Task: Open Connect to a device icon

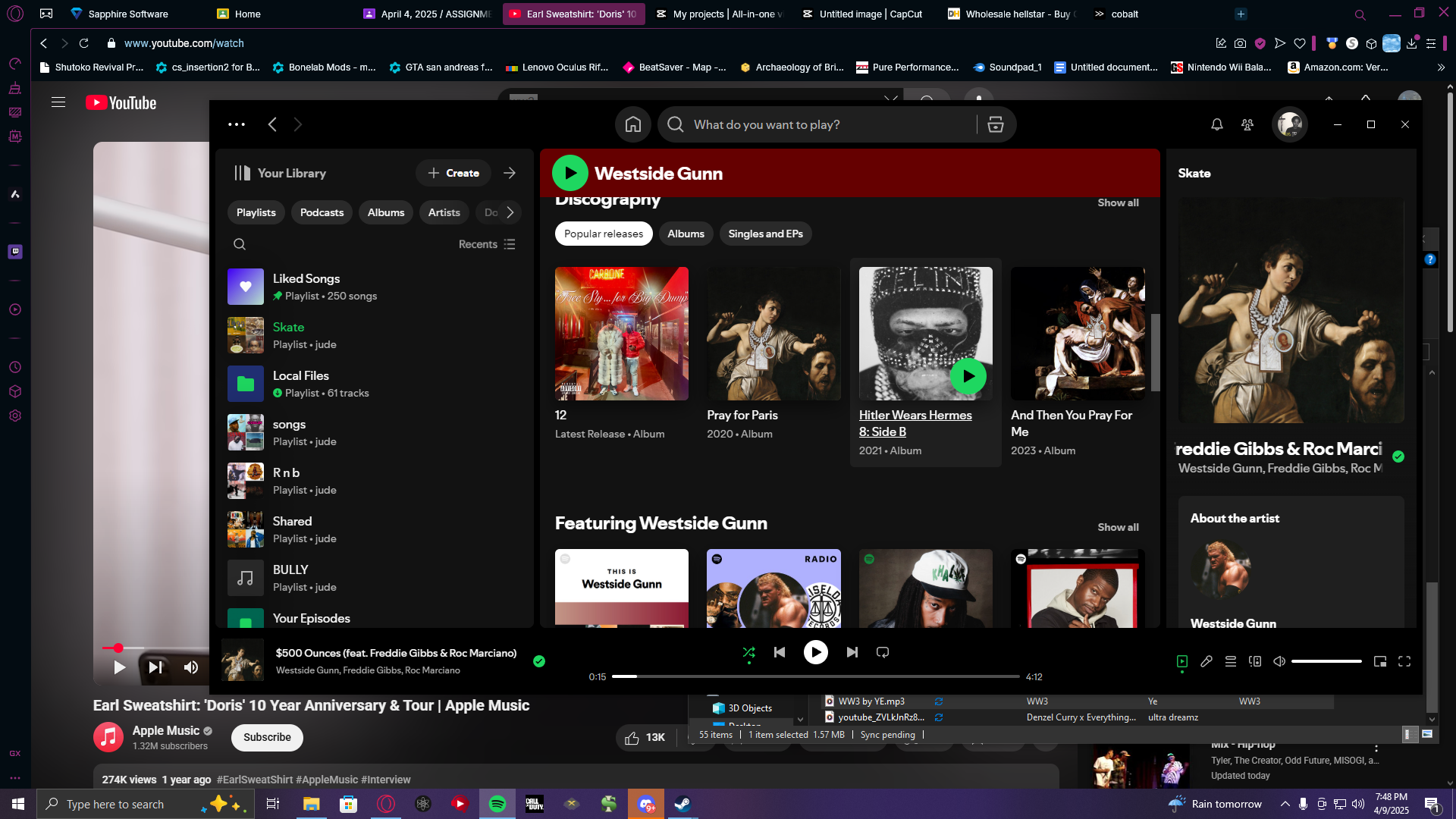Action: [1255, 661]
